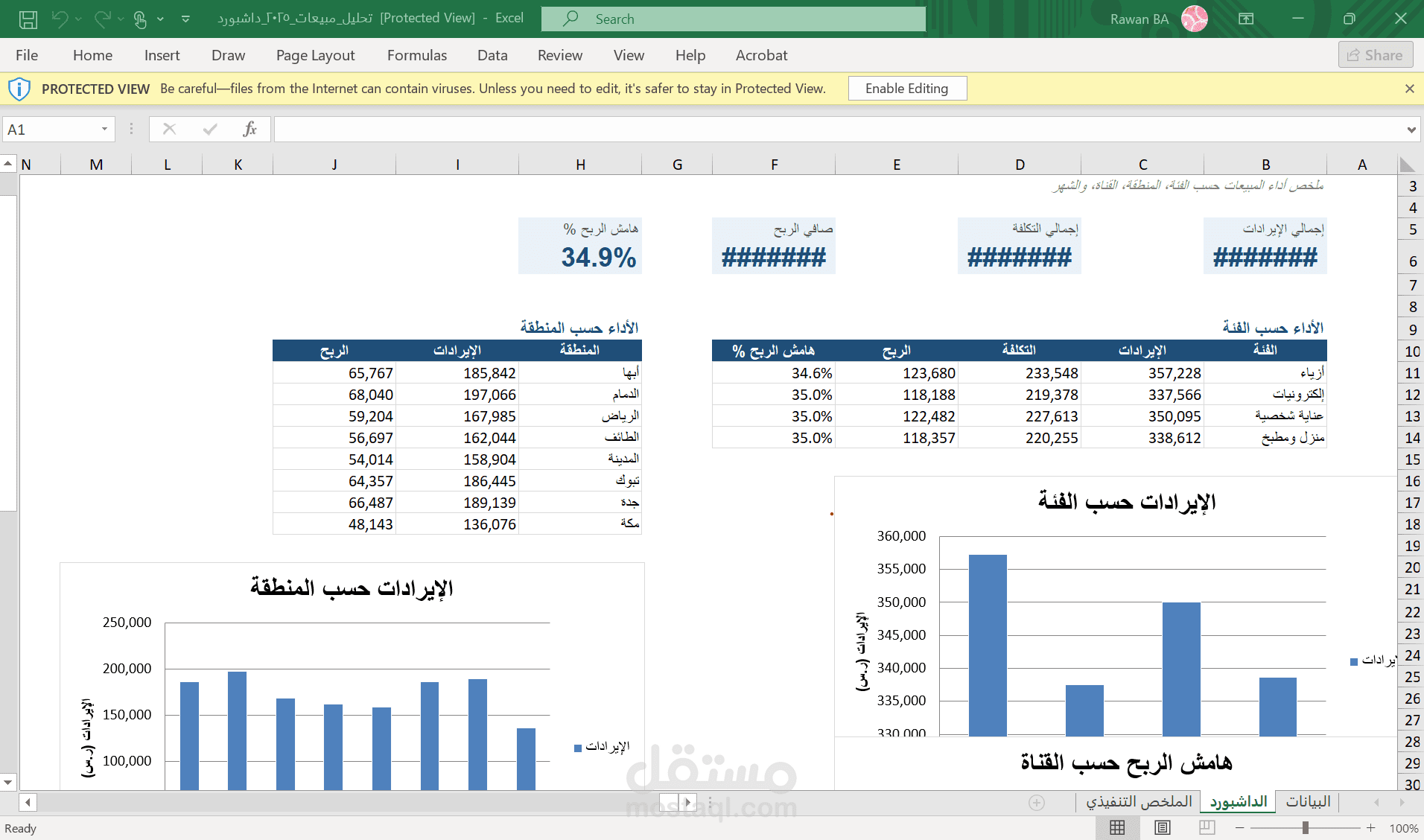
Task: Click the Undo arrow icon
Action: tap(60, 19)
